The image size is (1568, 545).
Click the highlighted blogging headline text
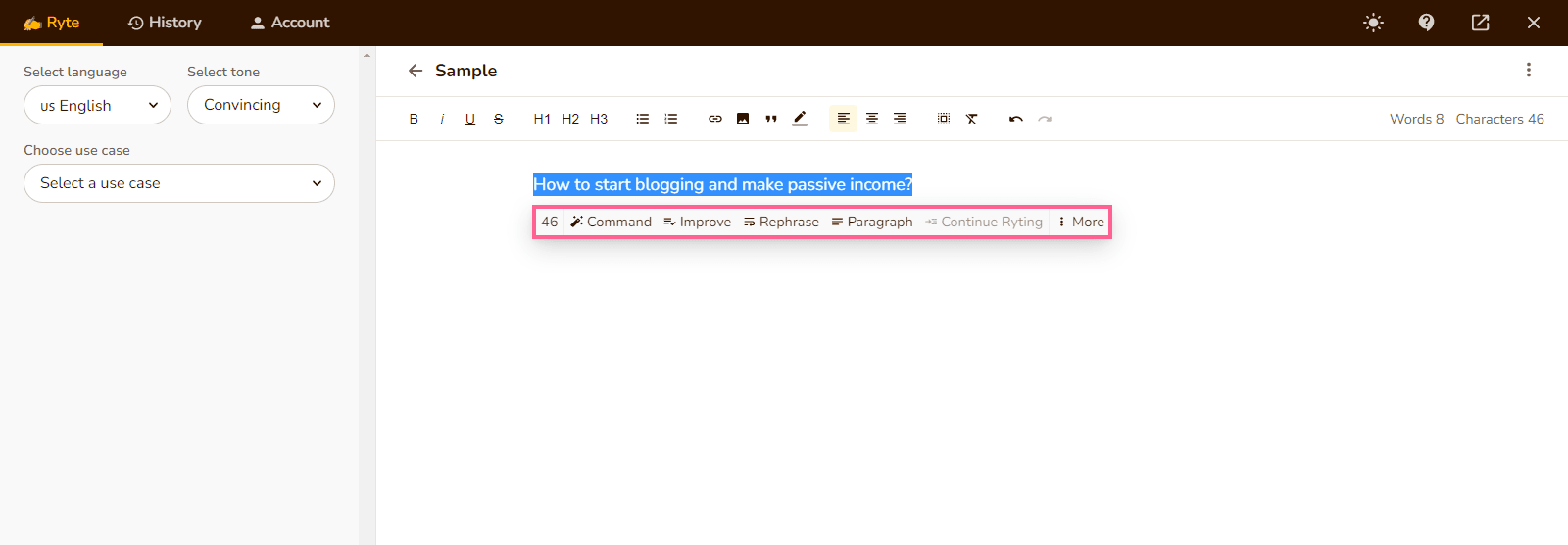click(722, 184)
